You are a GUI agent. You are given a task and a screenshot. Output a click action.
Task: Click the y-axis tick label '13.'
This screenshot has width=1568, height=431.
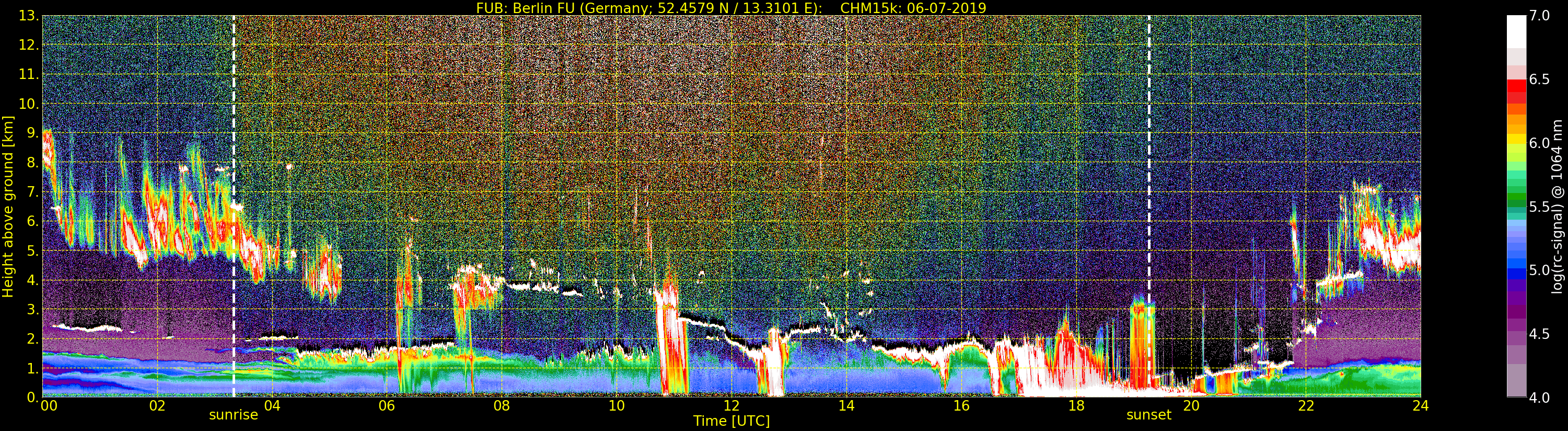29,16
